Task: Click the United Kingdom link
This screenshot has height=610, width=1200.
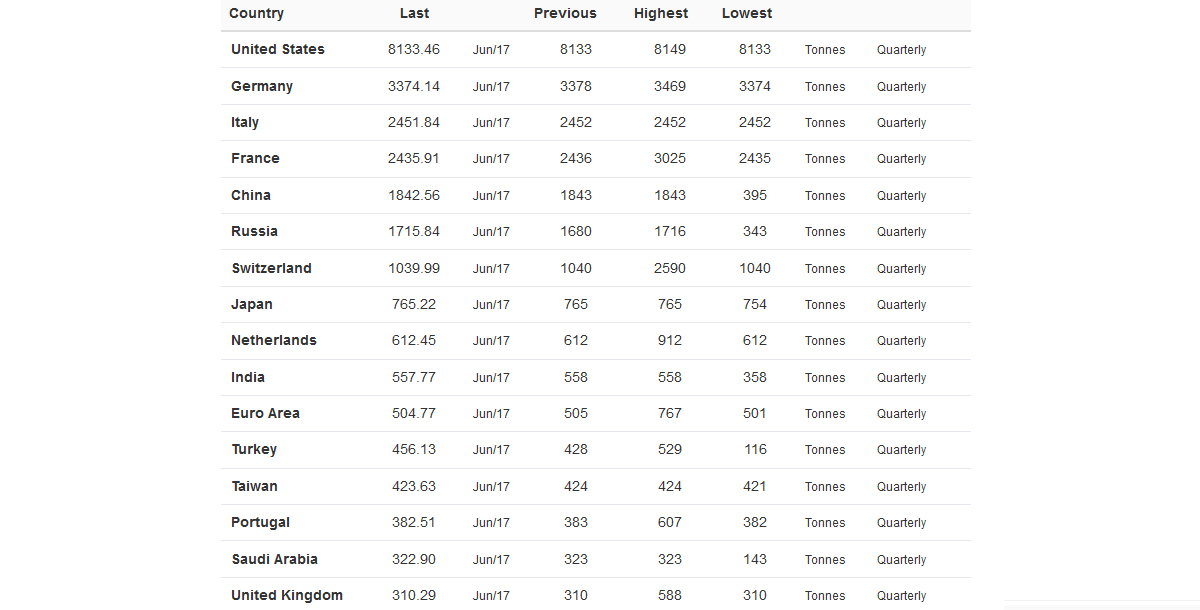Action: 287,595
